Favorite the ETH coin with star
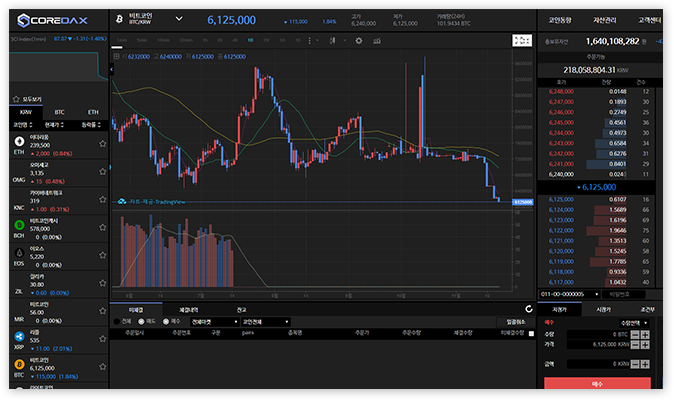 click(x=102, y=144)
